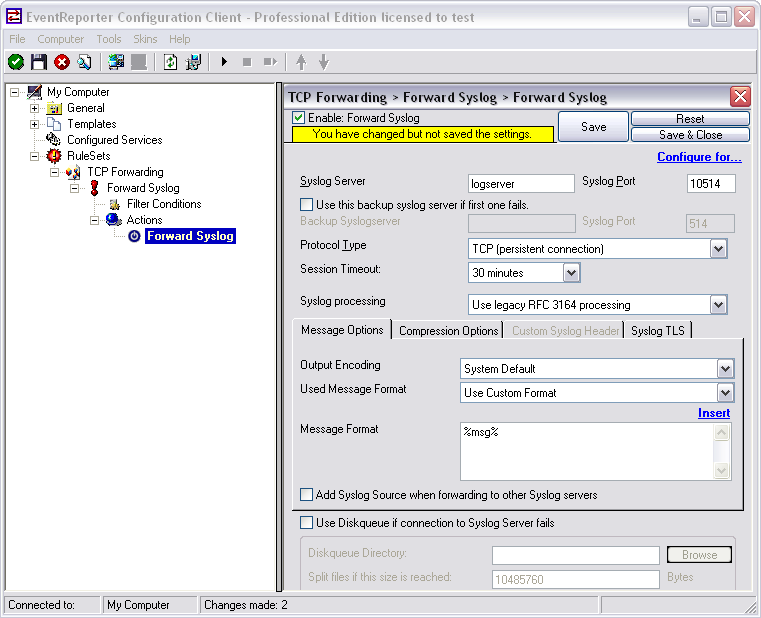The height and width of the screenshot is (618, 761).
Task: Open the Skins menu
Action: 145,39
